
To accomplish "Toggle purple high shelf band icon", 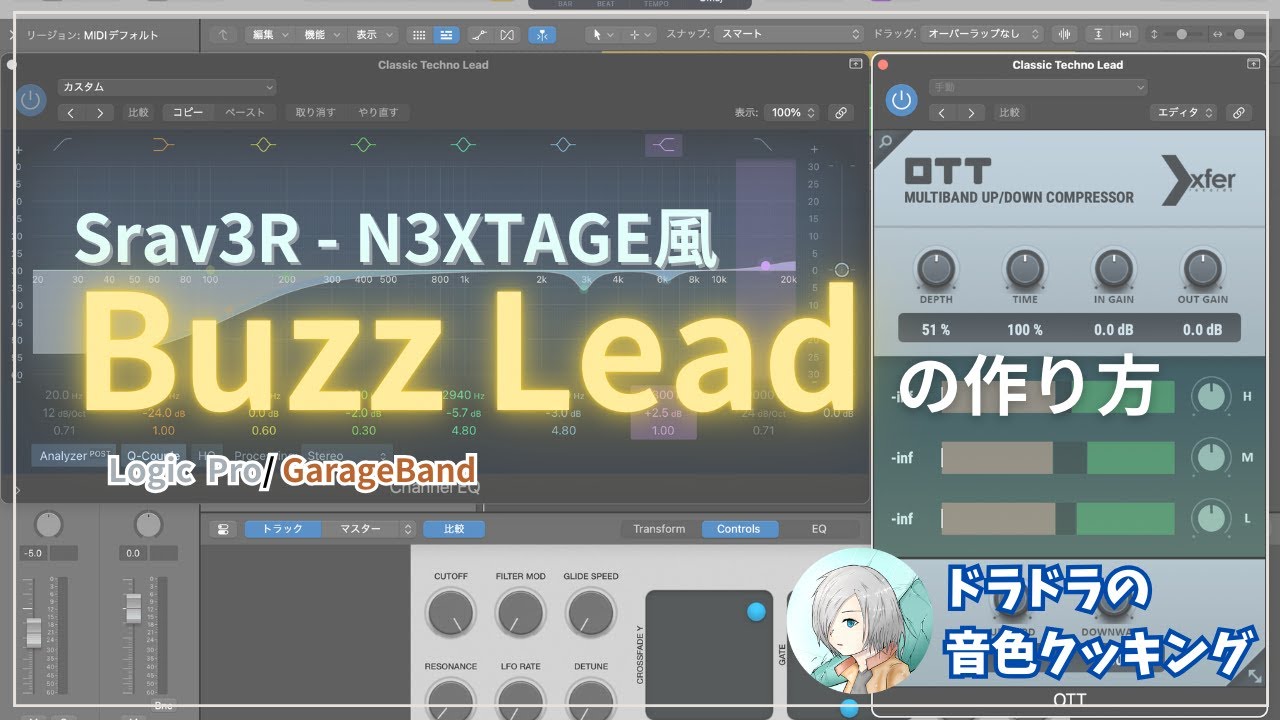I will (664, 145).
